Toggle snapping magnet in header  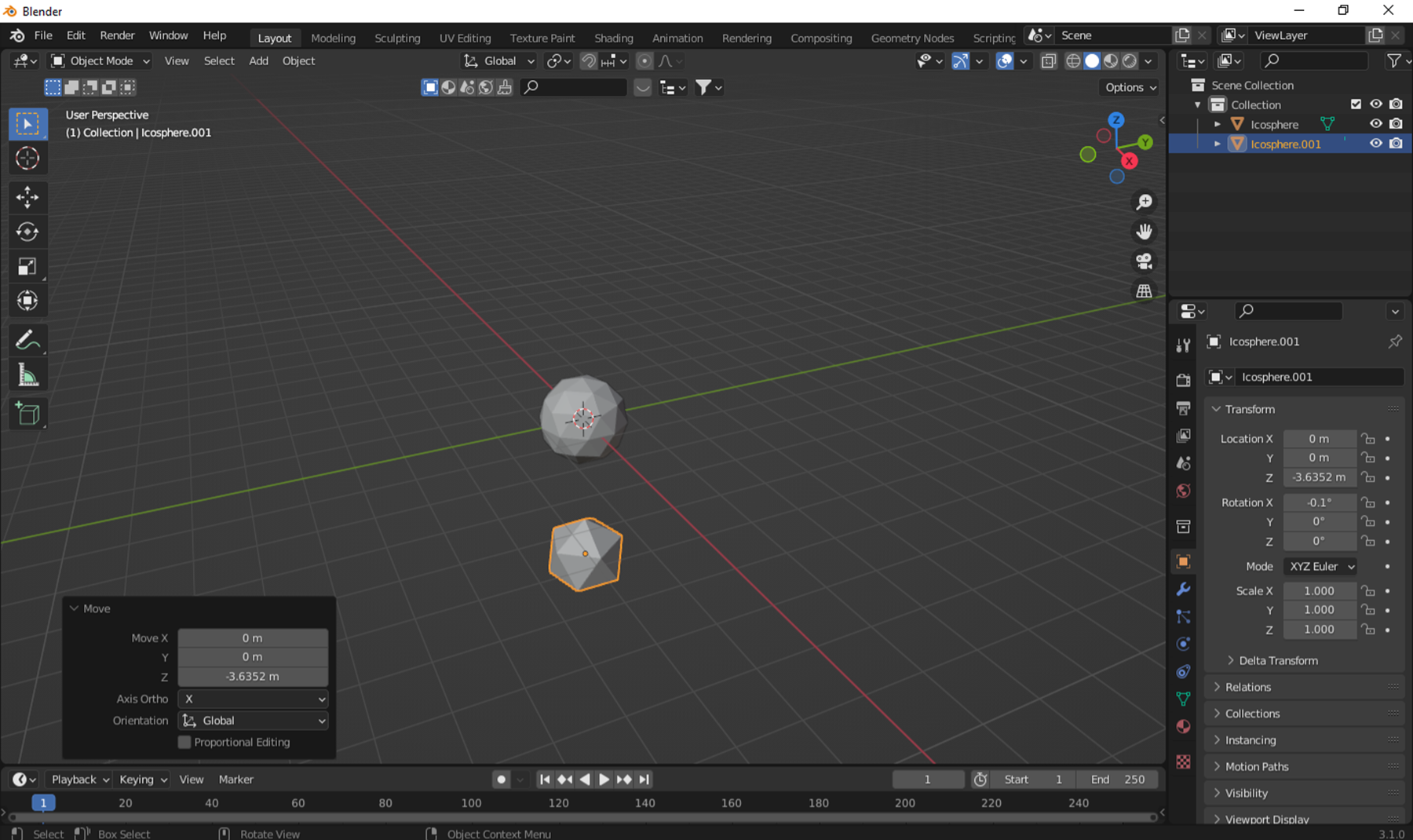point(588,61)
